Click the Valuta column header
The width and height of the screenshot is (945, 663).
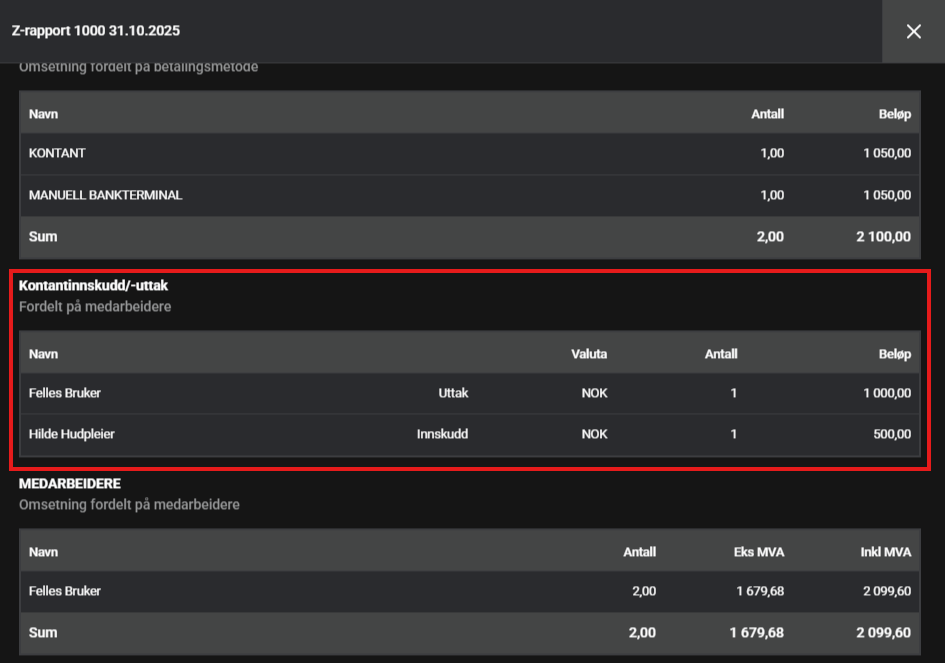[589, 354]
